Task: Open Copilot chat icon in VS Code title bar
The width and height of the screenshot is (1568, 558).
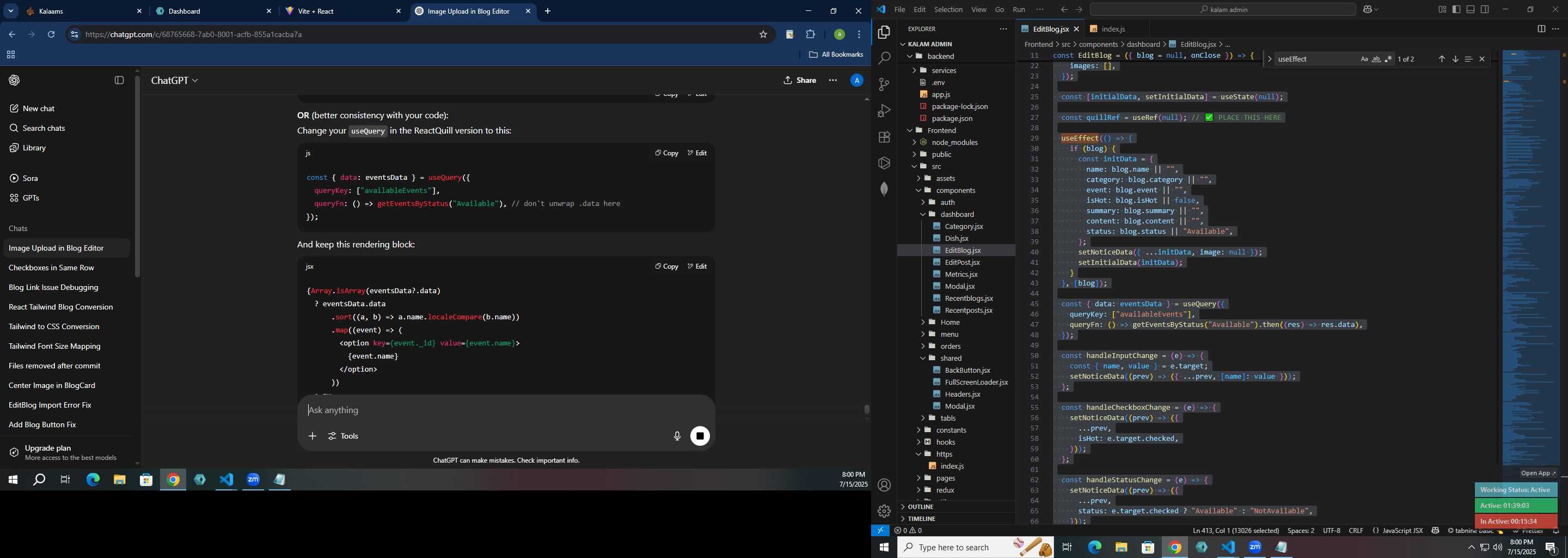Action: coord(1367,10)
